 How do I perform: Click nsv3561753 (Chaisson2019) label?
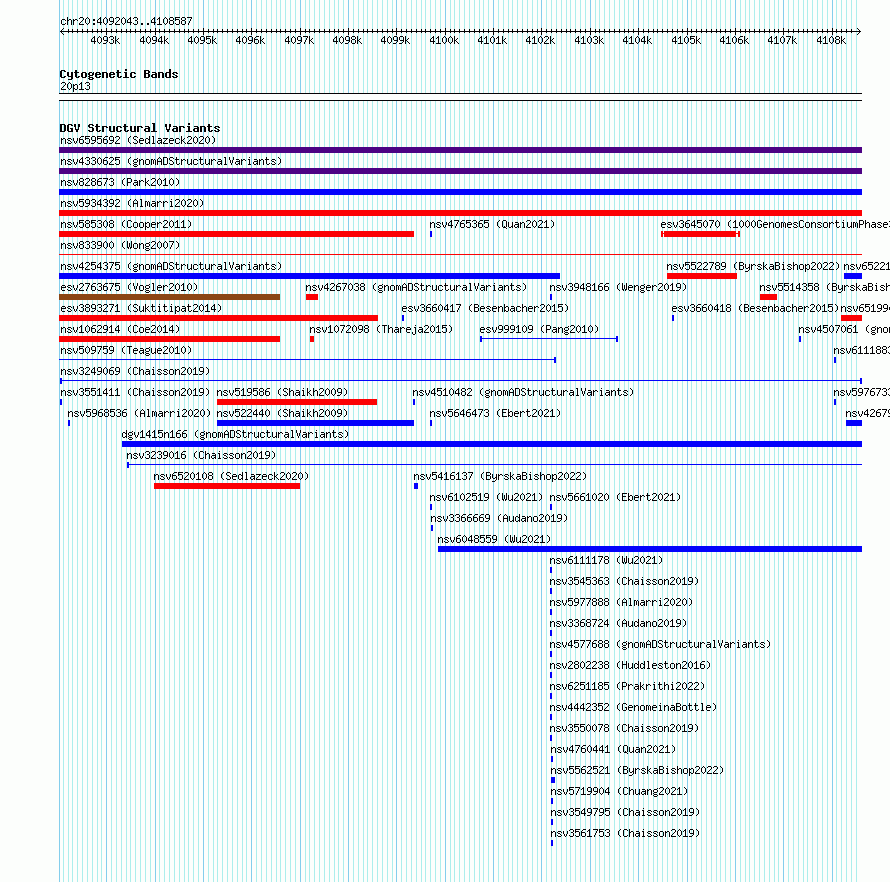pyautogui.click(x=625, y=833)
